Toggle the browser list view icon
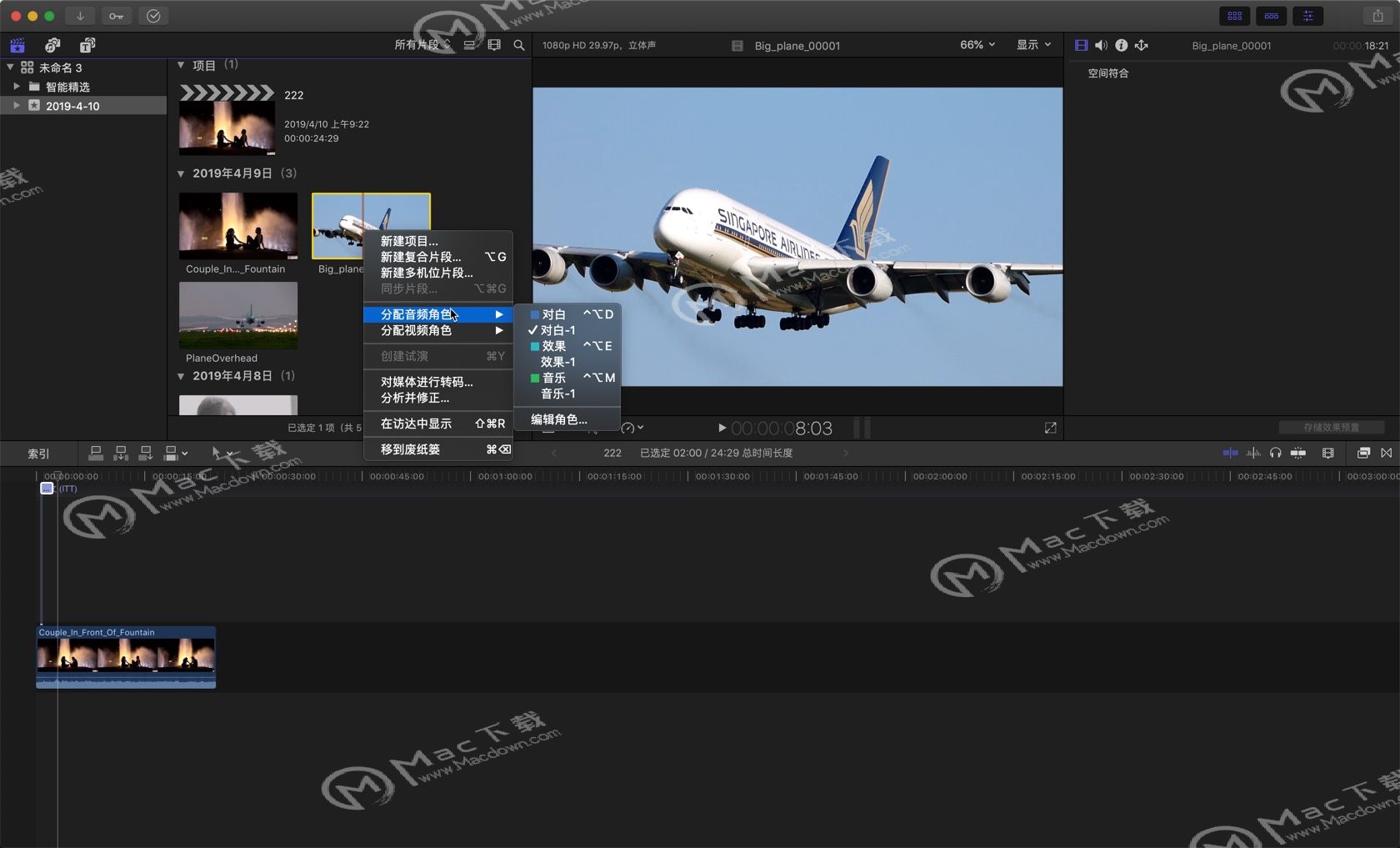The width and height of the screenshot is (1400, 848). tap(469, 45)
